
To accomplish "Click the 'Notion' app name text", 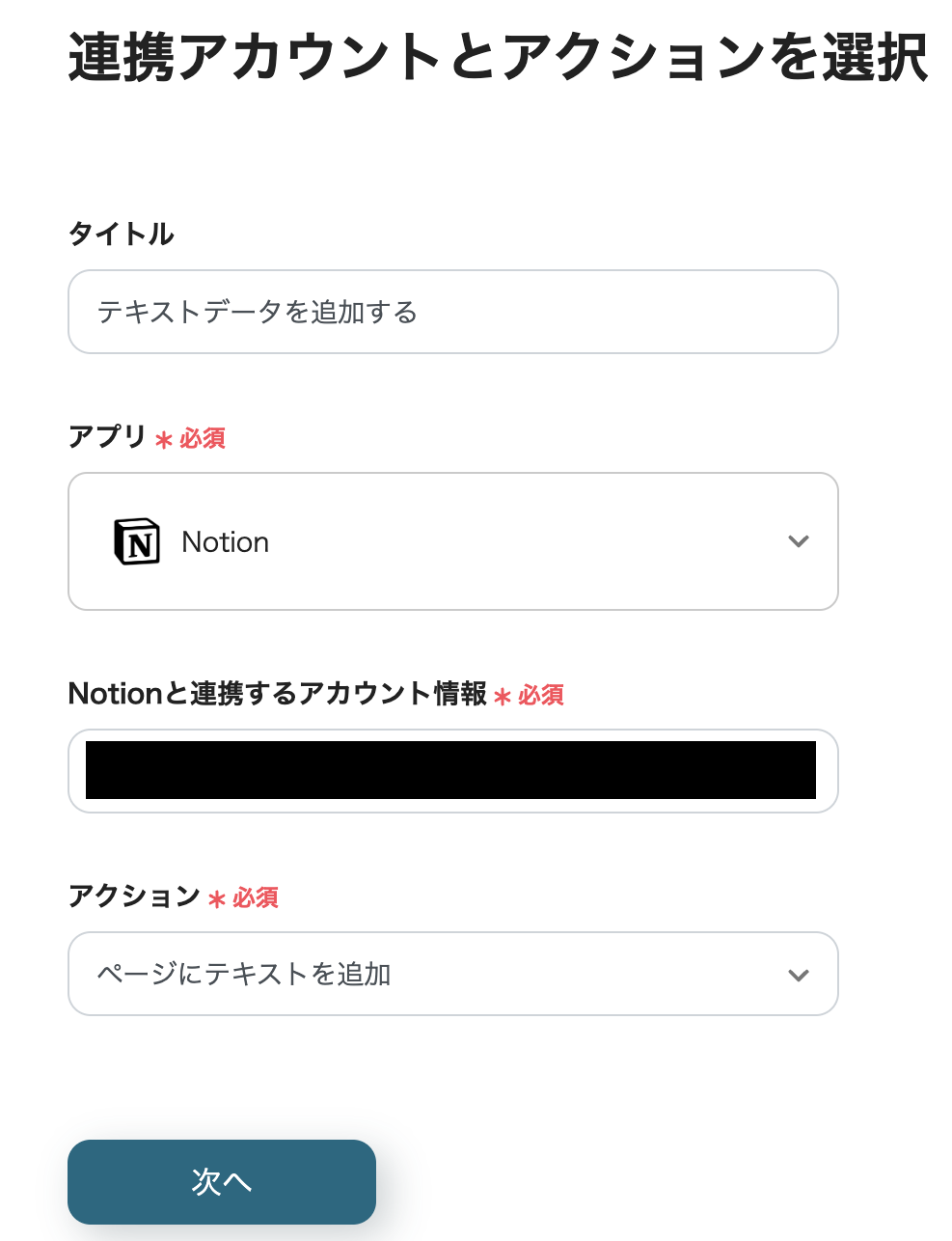I will (x=225, y=542).
